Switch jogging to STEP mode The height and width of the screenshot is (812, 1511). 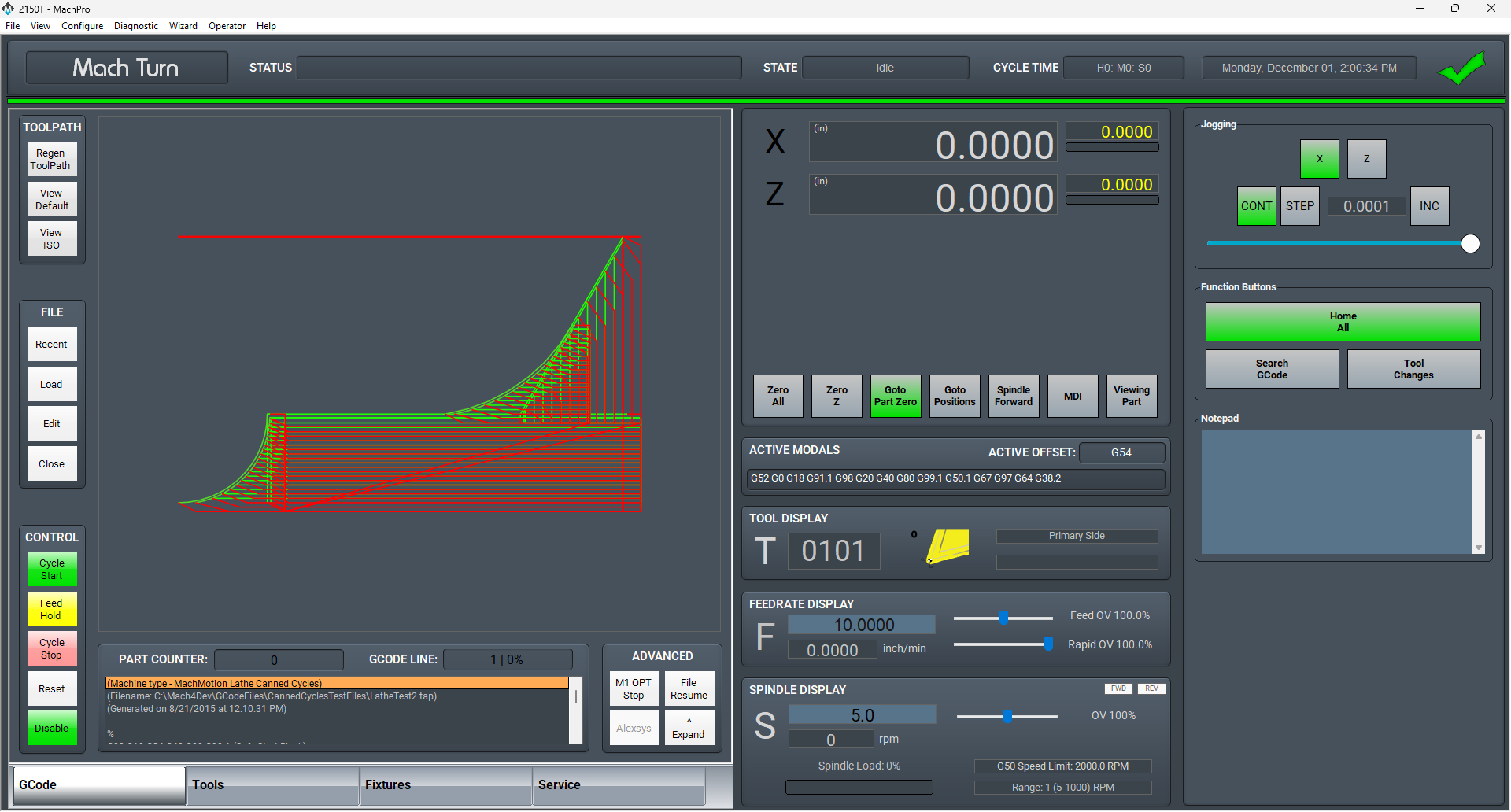tap(1299, 205)
